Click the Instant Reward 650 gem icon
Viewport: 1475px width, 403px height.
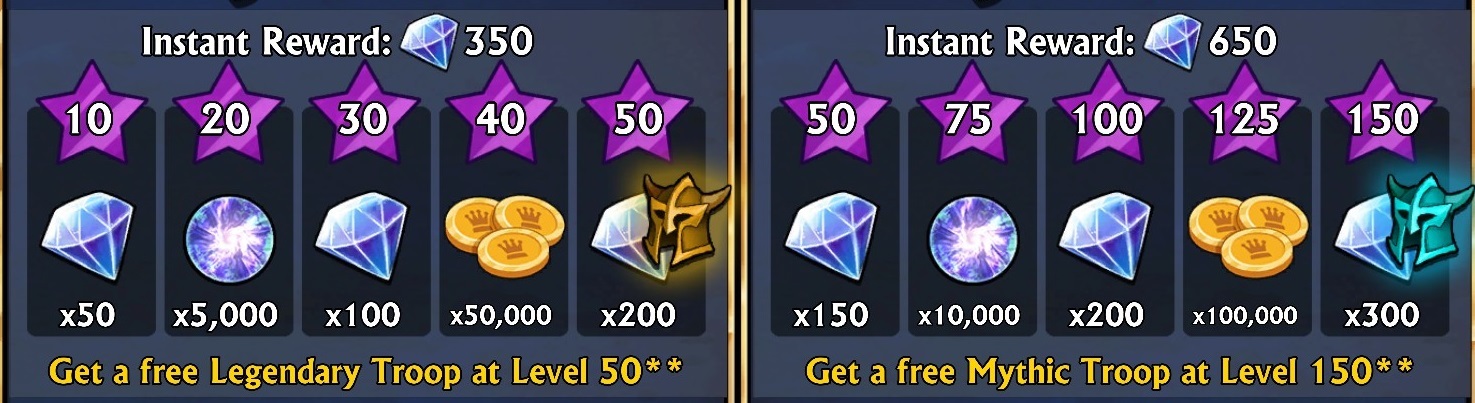click(x=1172, y=41)
